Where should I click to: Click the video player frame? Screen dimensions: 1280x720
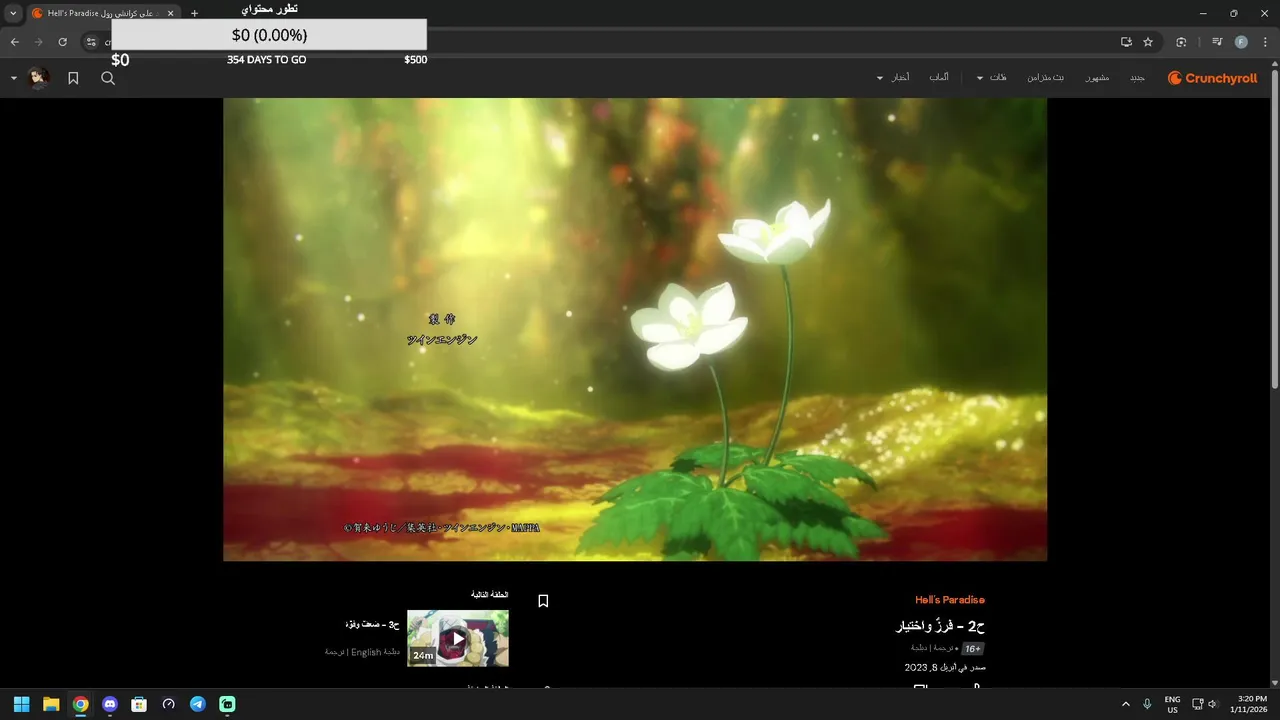(635, 329)
